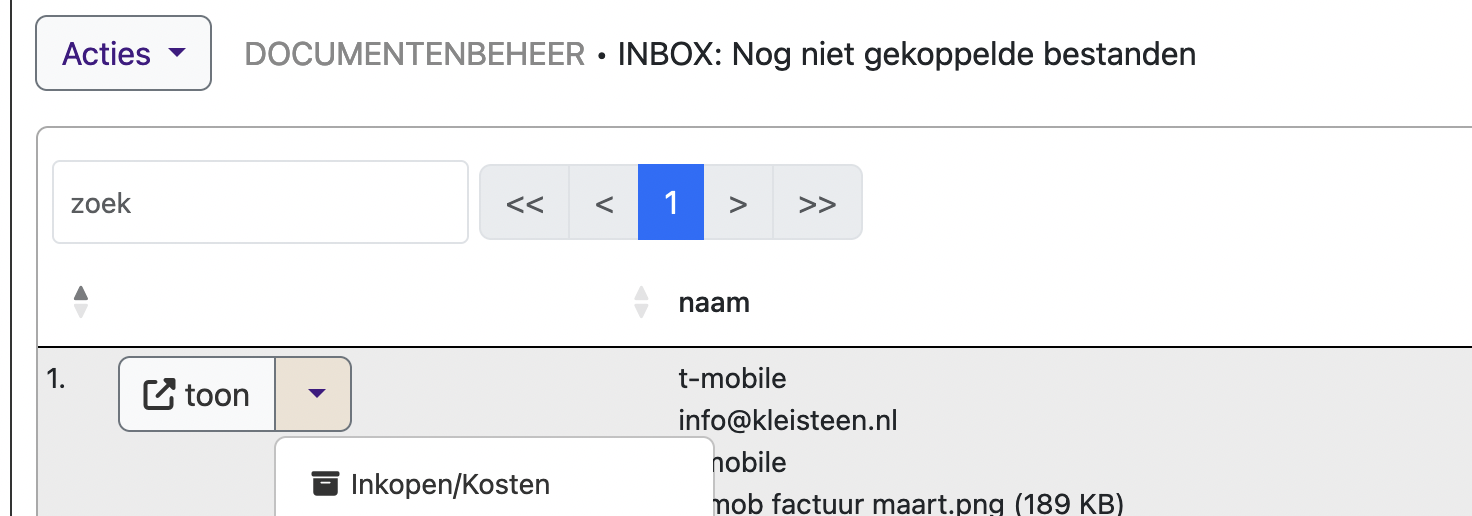Viewport: 1472px width, 516px height.
Task: Click the t-mobile name in first row
Action: (x=732, y=379)
